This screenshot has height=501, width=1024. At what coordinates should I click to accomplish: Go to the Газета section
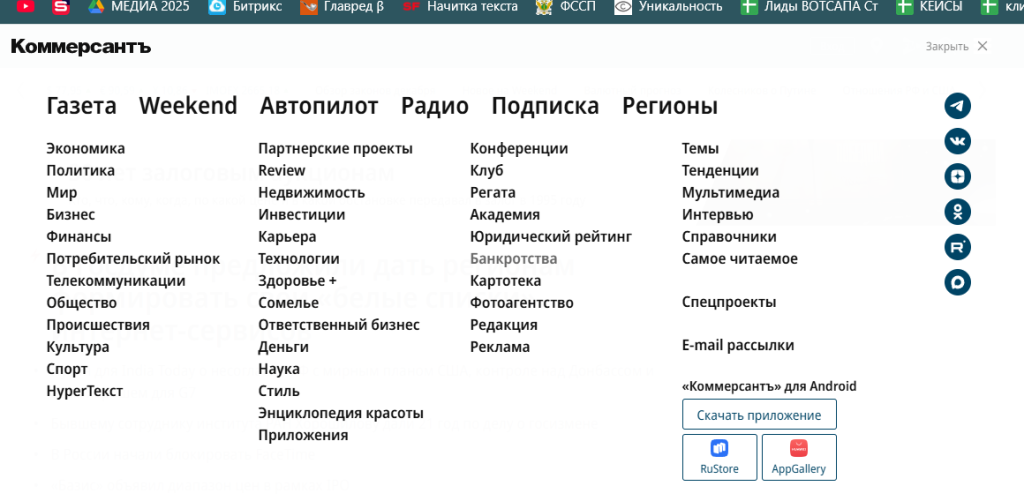tap(82, 106)
